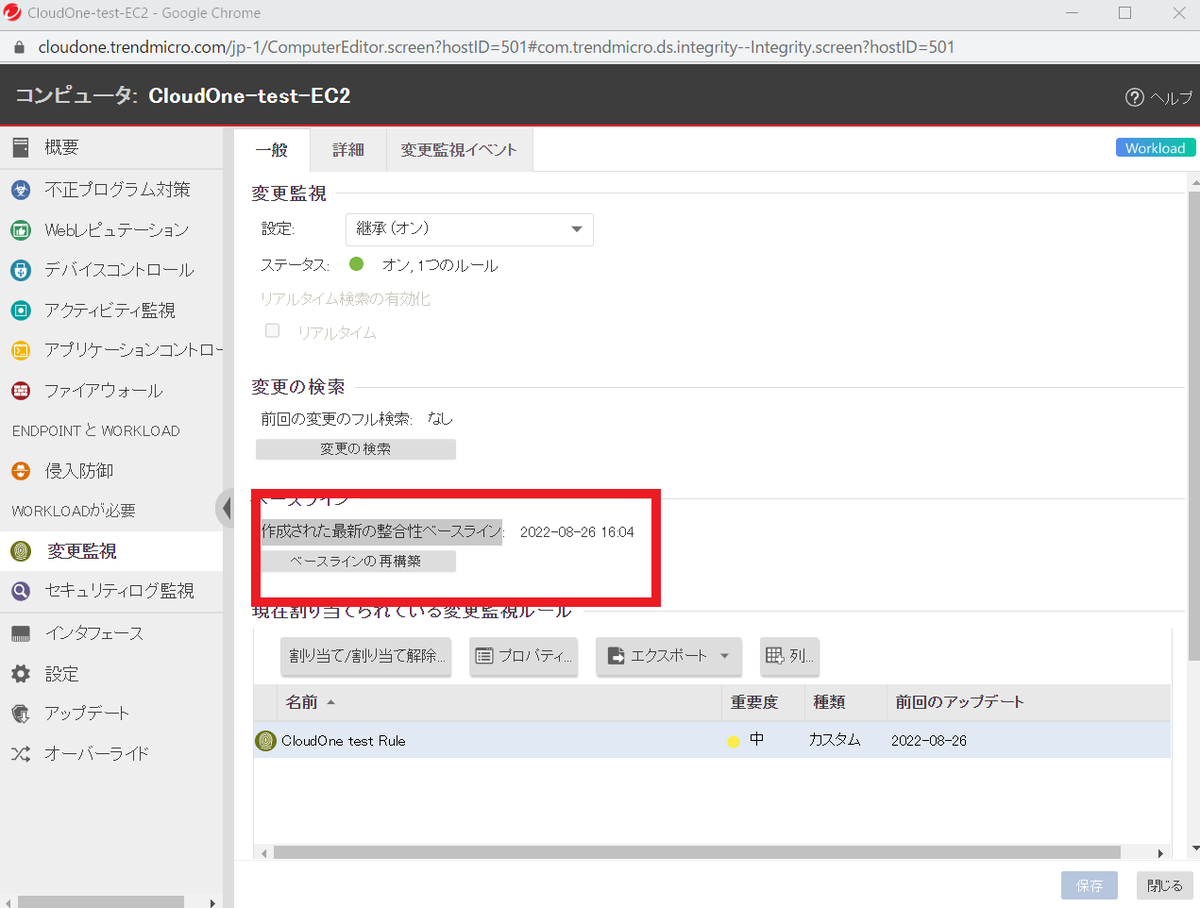The height and width of the screenshot is (908, 1200).
Task: Click the セキュリティログ監視 magnifier icon
Action: tap(20, 591)
